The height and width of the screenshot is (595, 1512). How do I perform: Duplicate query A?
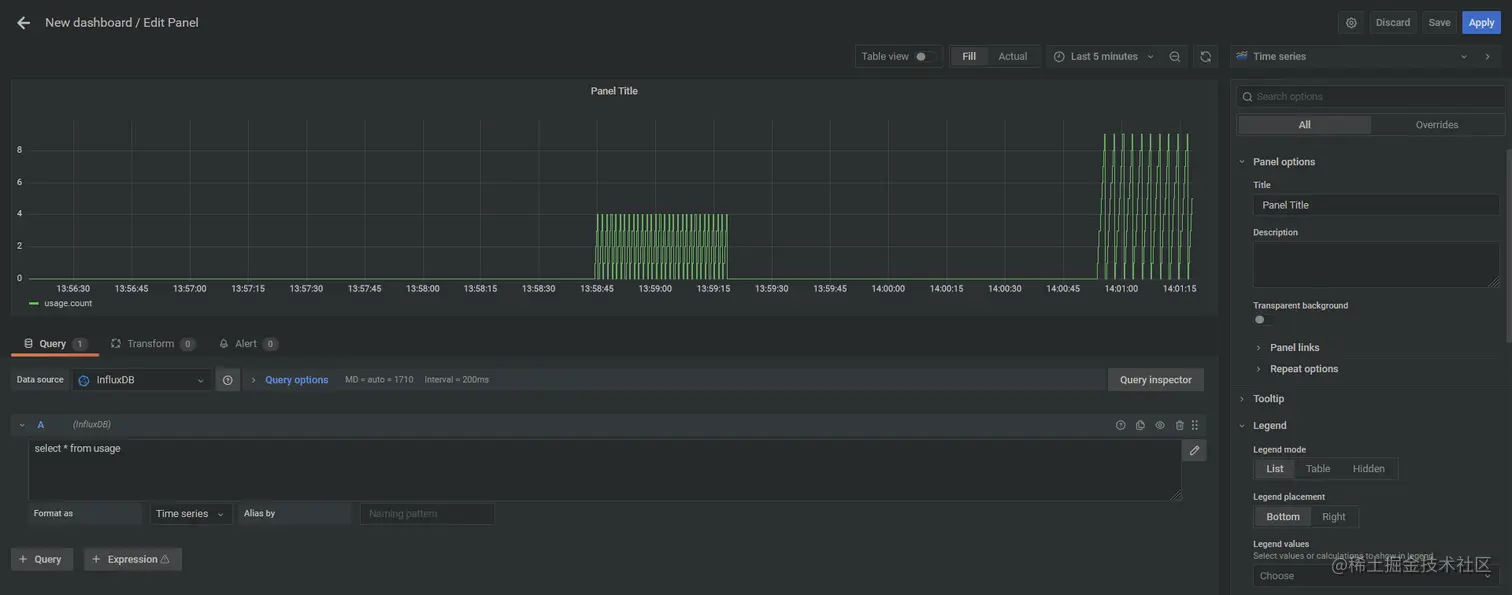(x=1140, y=425)
